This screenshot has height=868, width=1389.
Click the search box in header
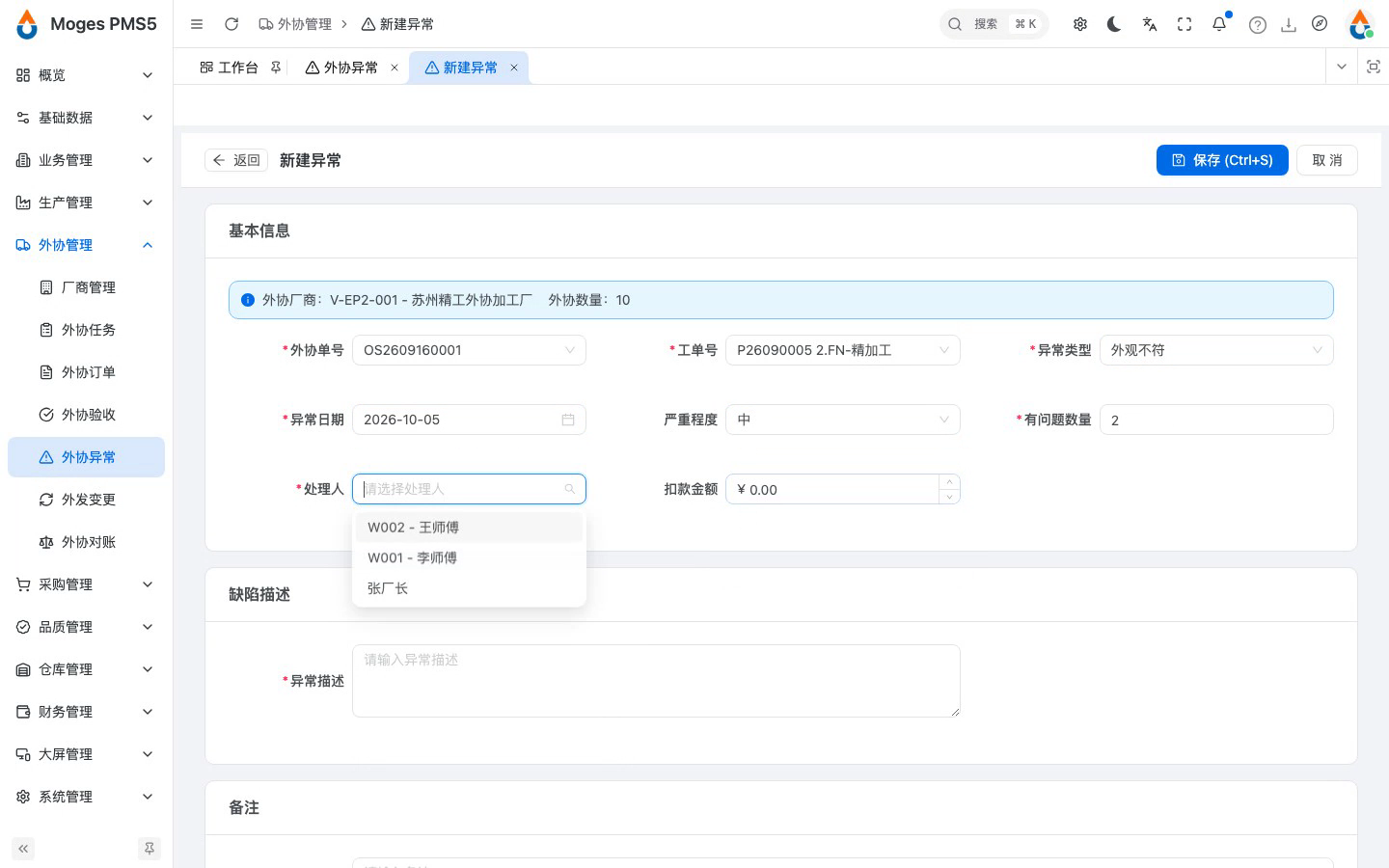(x=994, y=24)
